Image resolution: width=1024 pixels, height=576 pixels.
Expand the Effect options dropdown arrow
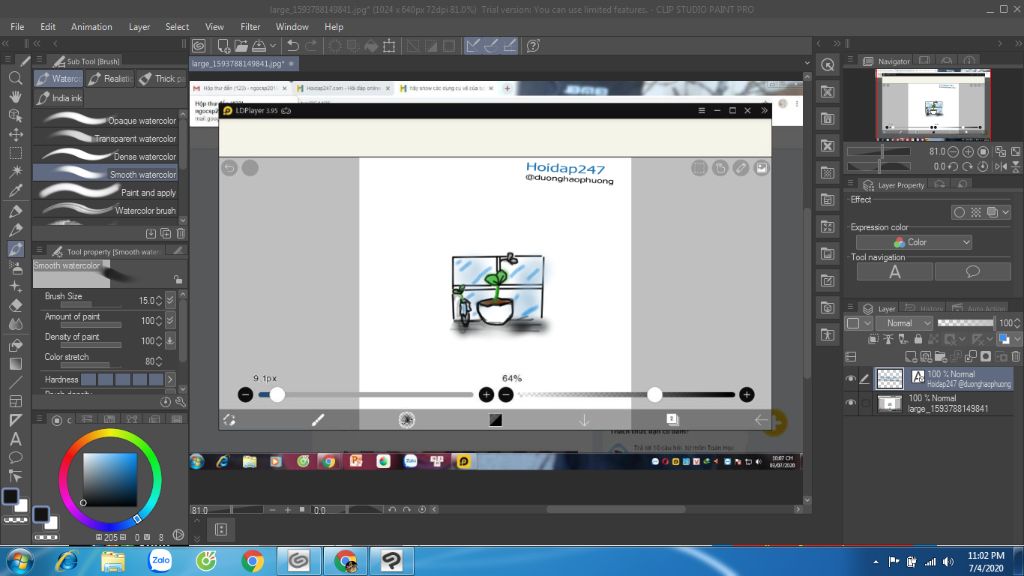pos(1006,212)
